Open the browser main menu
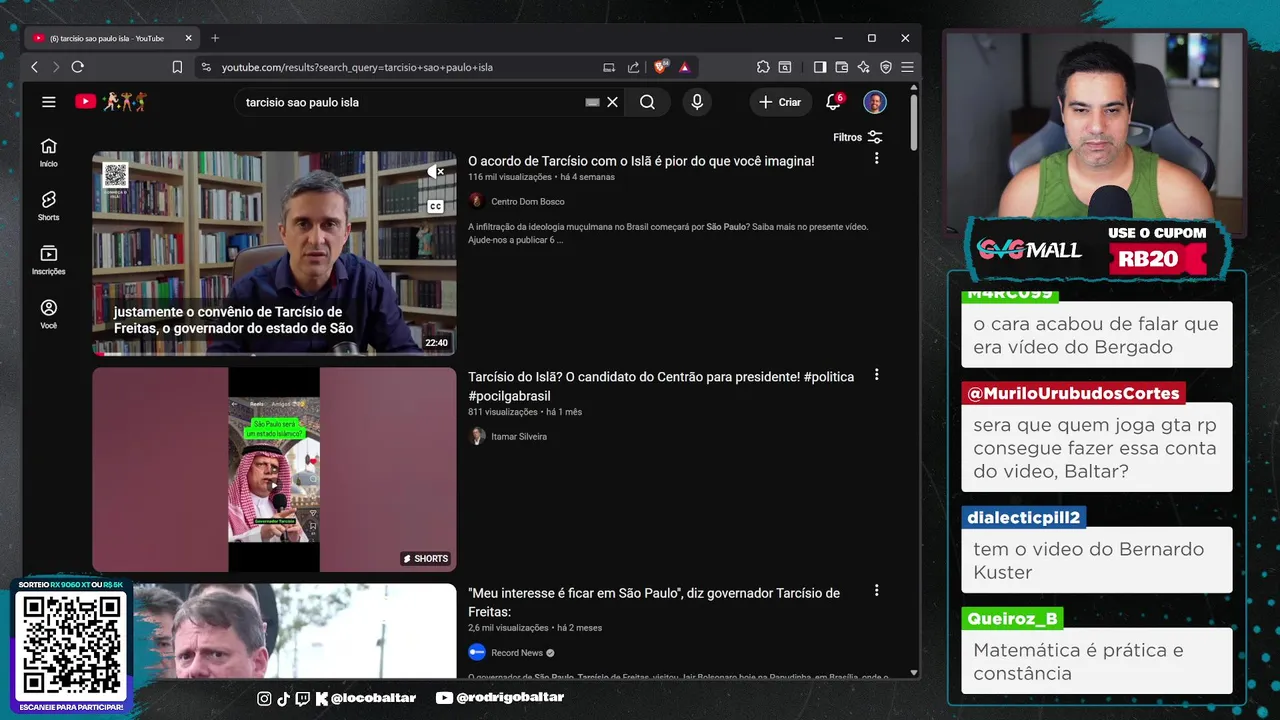The width and height of the screenshot is (1280, 720). pos(907,67)
